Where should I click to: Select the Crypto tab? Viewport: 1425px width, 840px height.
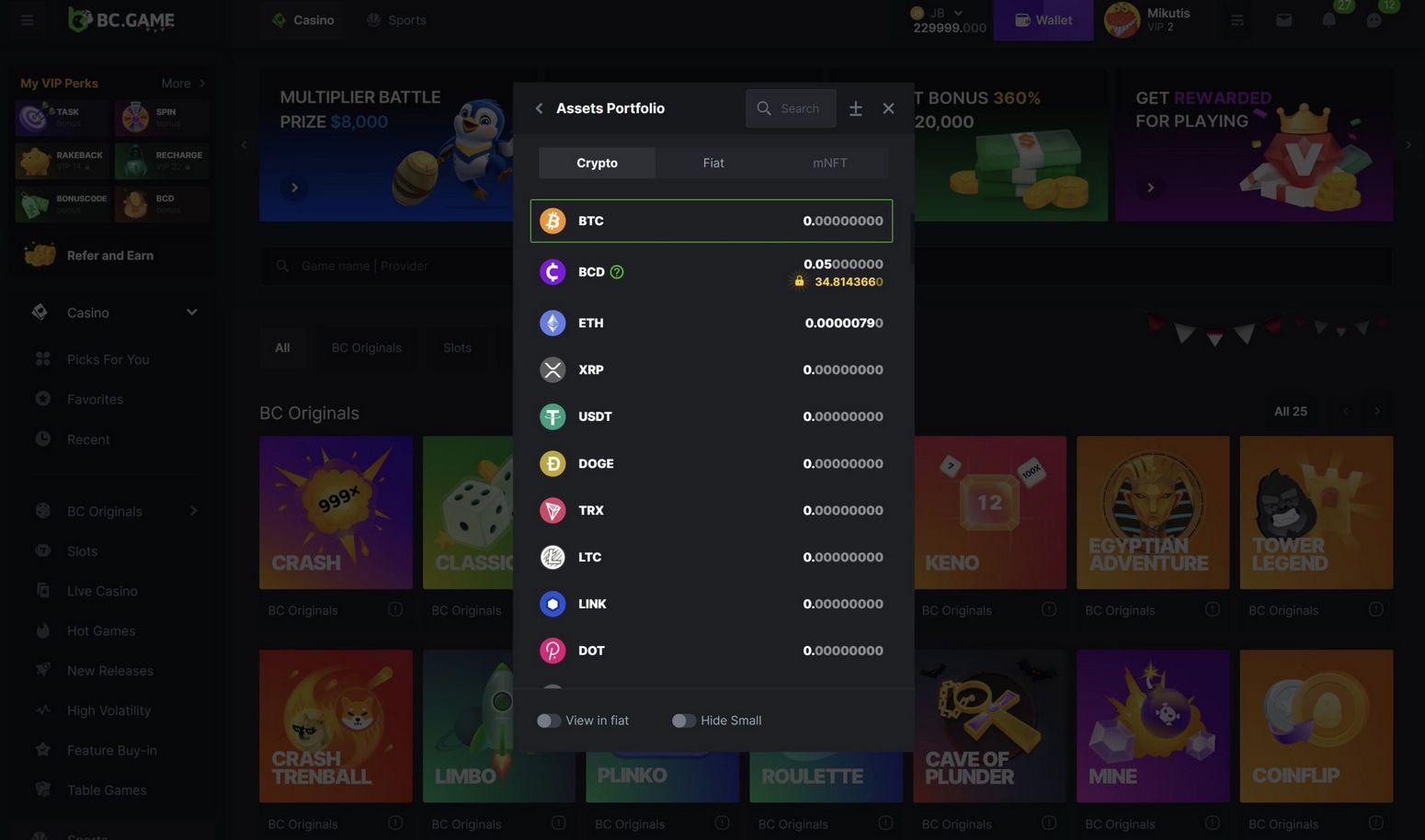597,163
